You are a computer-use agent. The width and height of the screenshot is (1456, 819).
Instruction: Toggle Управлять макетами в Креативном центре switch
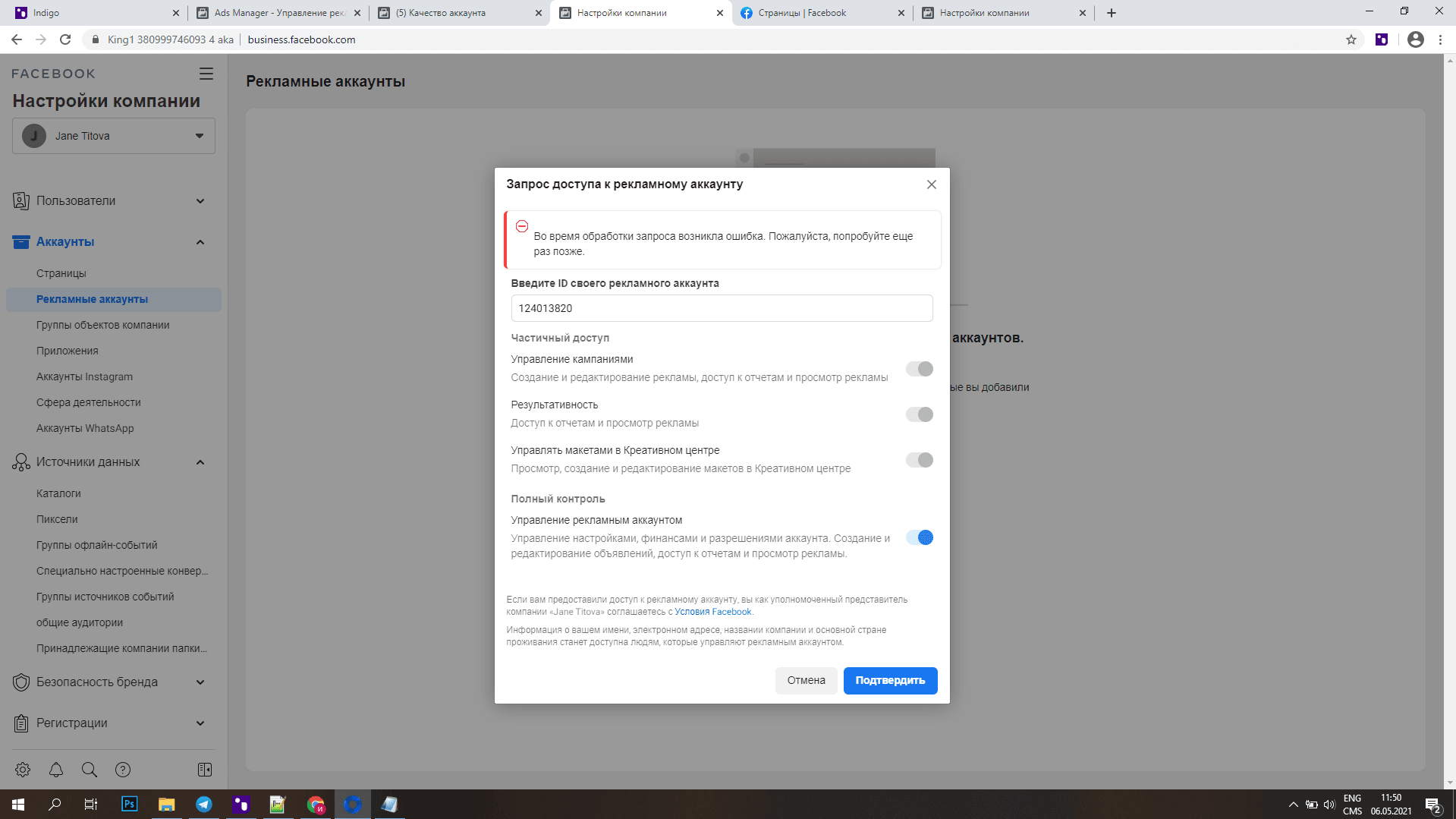(x=919, y=460)
